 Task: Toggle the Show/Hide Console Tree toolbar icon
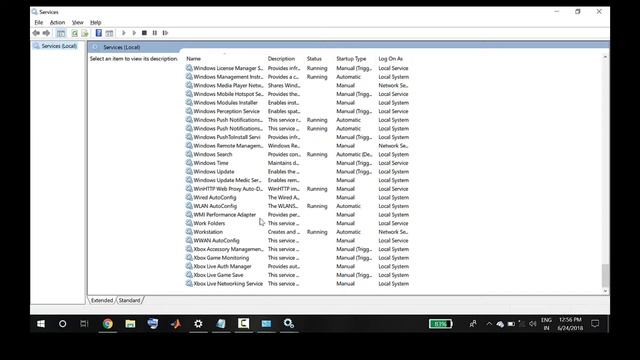pyautogui.click(x=61, y=33)
